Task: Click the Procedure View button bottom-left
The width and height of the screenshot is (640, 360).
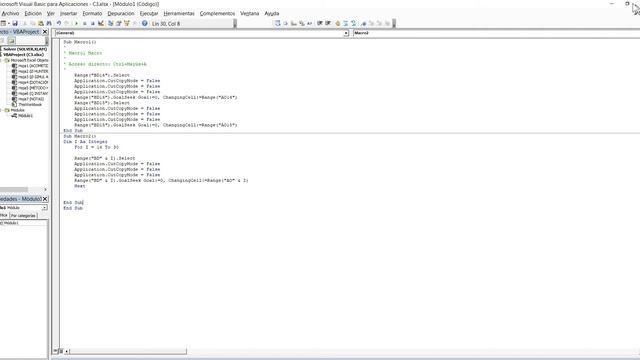Action: point(55,351)
